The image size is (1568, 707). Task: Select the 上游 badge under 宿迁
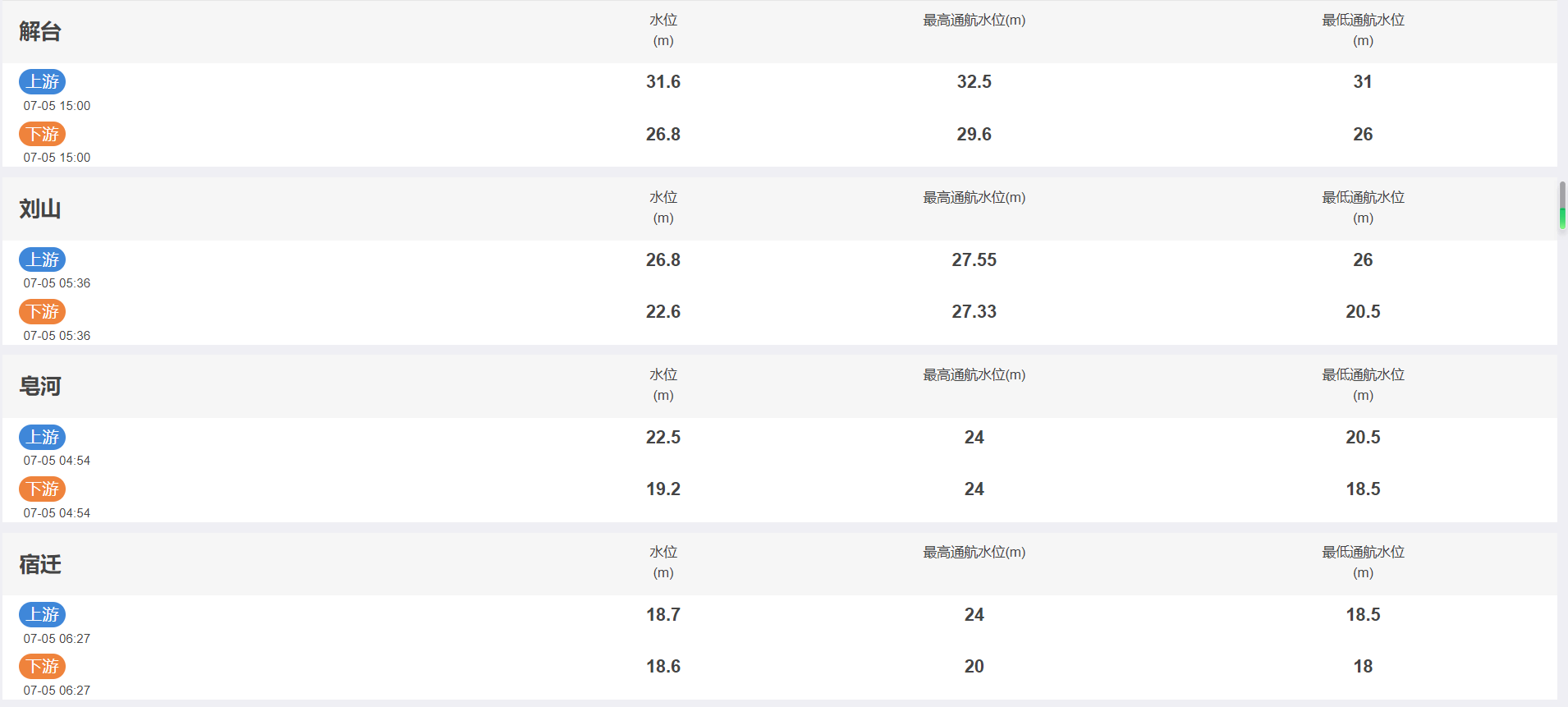point(43,614)
